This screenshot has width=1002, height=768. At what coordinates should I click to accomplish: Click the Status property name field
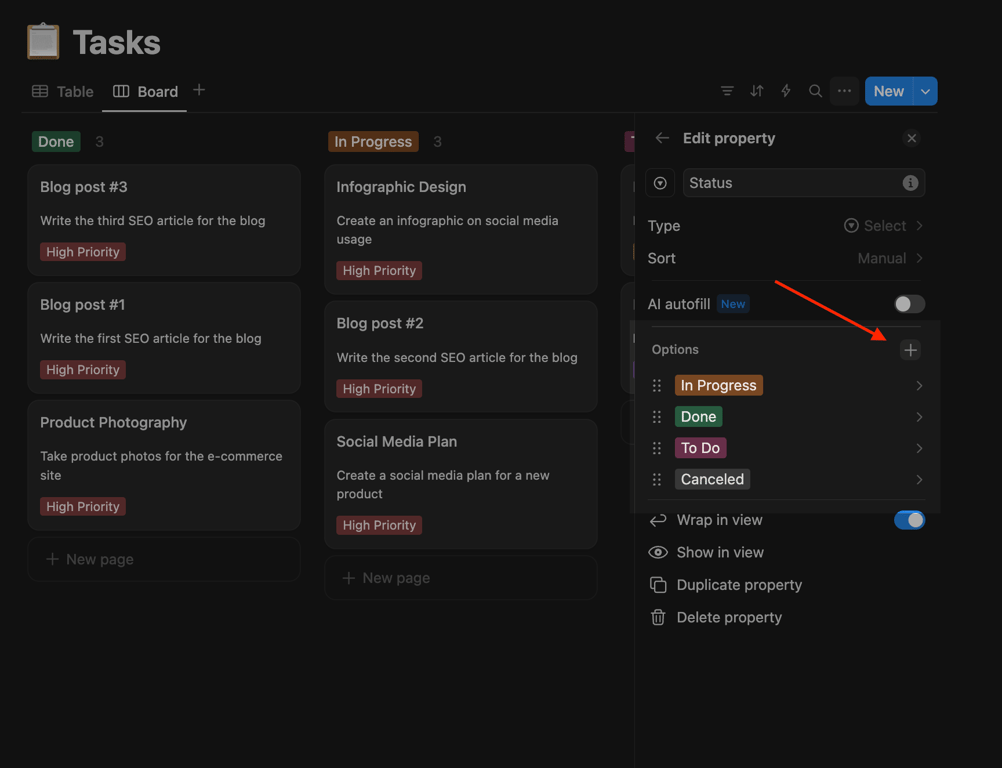790,183
